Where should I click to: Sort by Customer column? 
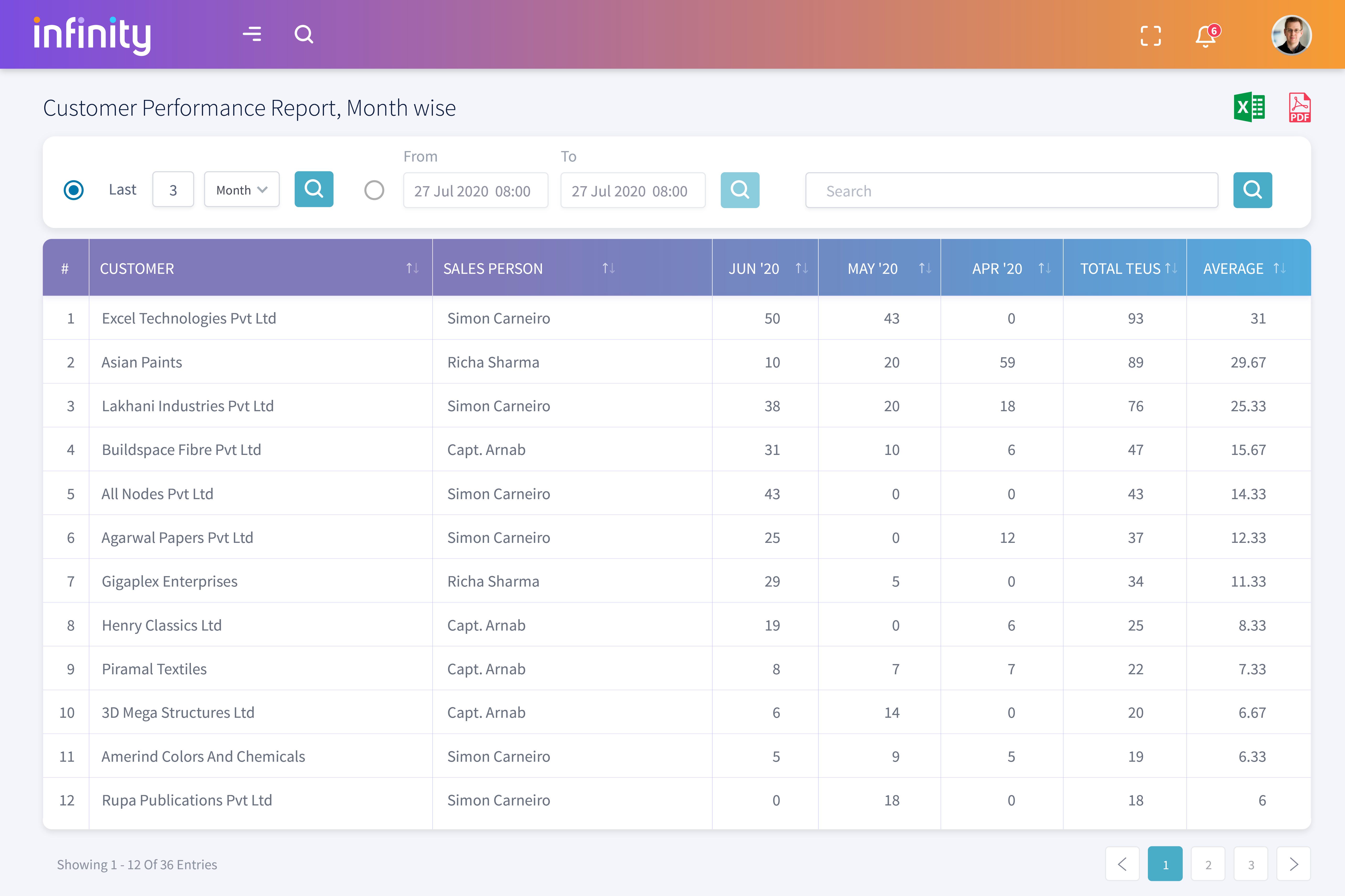pyautogui.click(x=412, y=268)
